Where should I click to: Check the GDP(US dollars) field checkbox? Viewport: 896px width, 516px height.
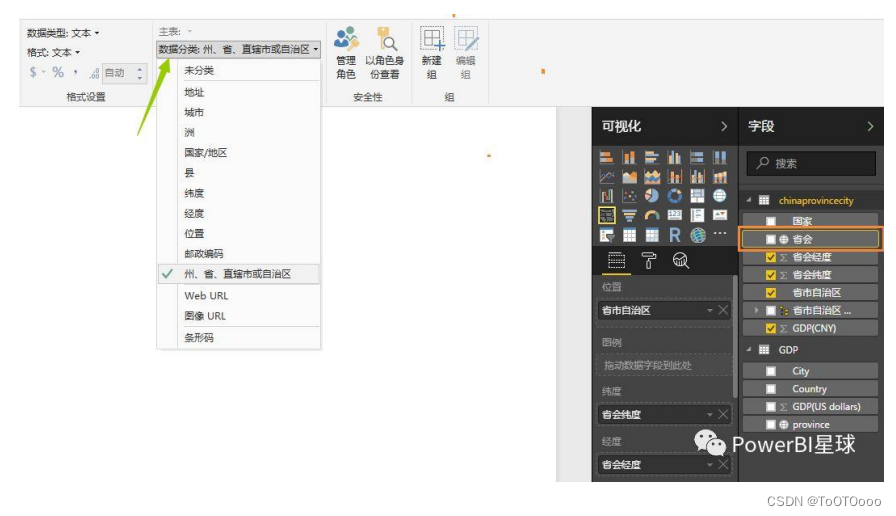coord(771,407)
